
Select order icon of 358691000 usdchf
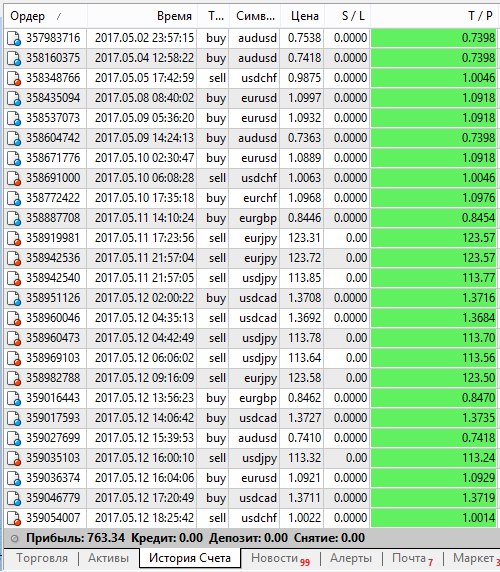[x=14, y=178]
